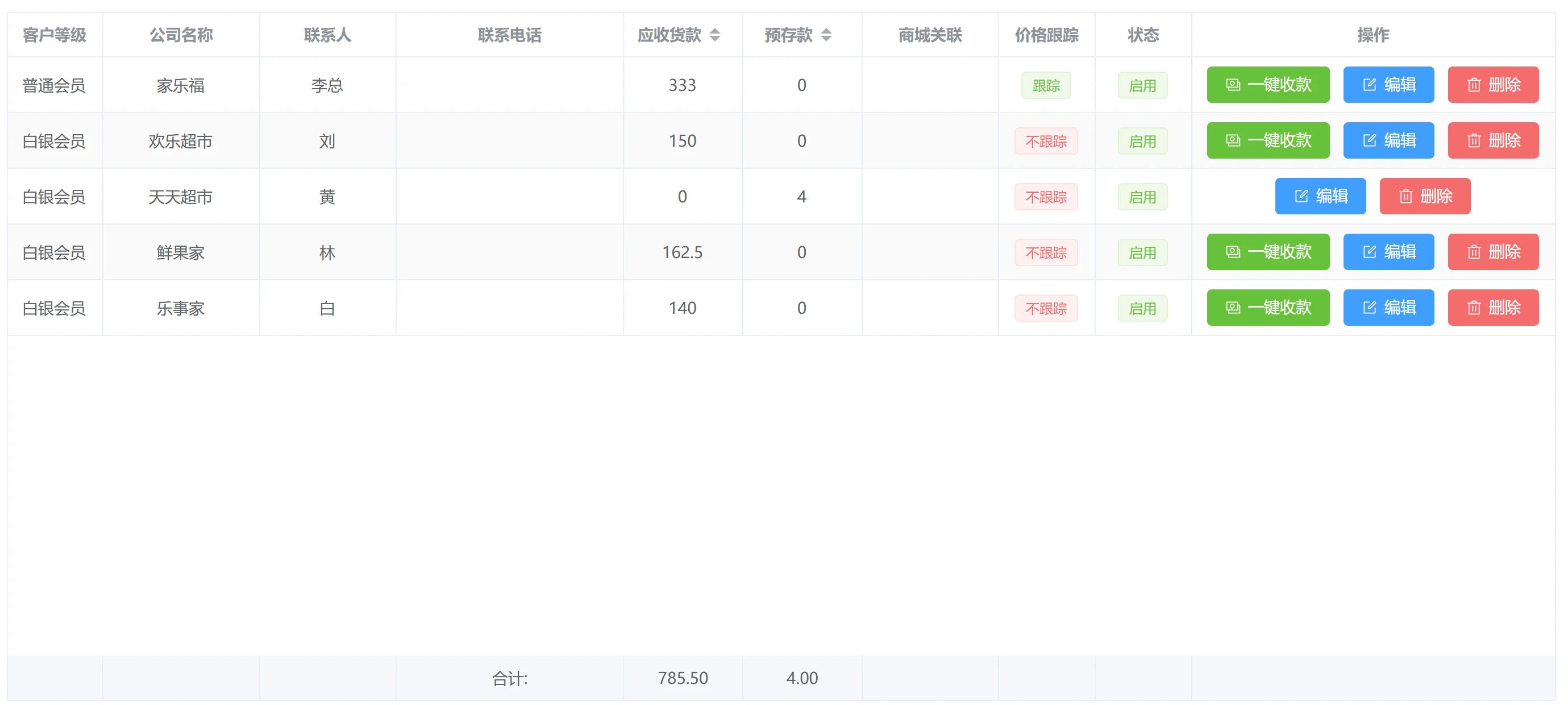Click the pencil icon on 天天超市's 编辑 button
The width and height of the screenshot is (1568, 705).
point(1300,196)
